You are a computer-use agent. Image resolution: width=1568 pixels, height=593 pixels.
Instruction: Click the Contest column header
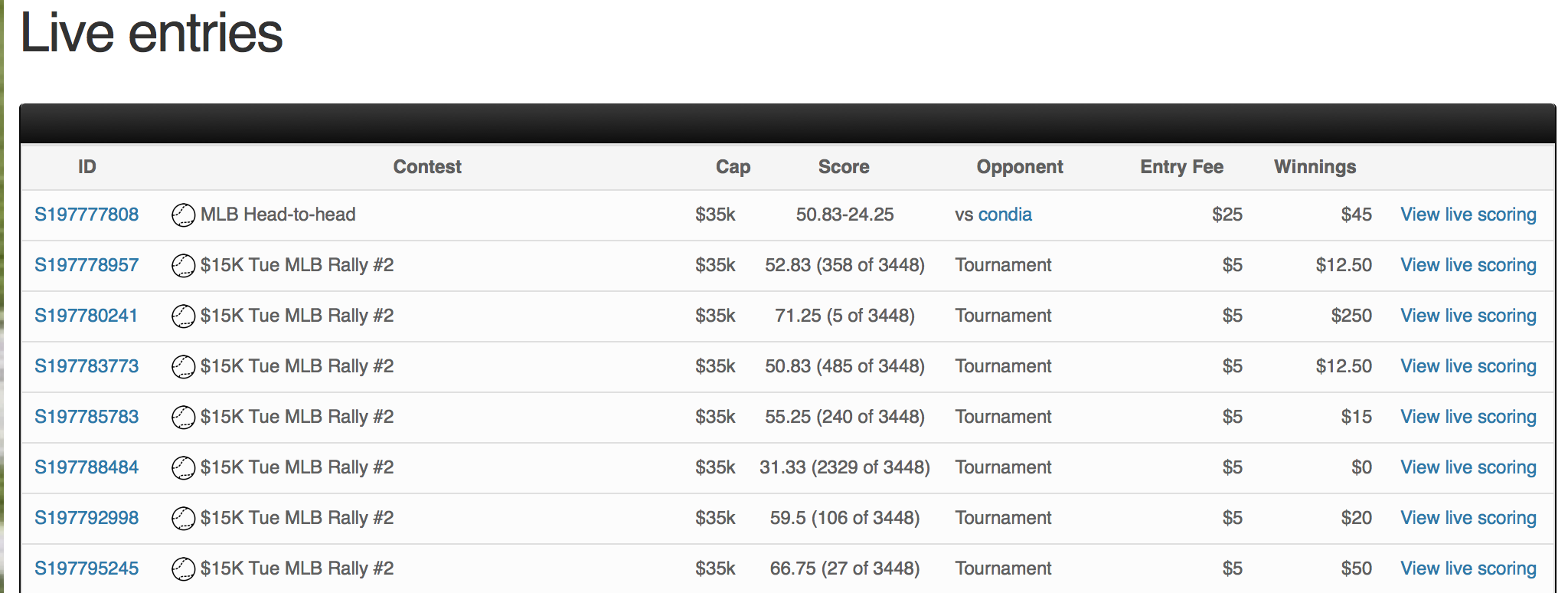point(427,167)
